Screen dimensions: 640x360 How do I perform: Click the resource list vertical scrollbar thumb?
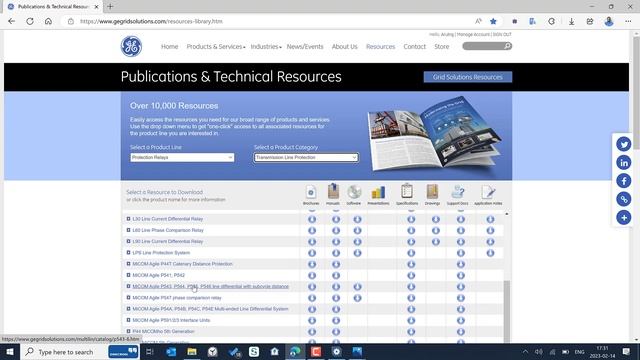507,311
